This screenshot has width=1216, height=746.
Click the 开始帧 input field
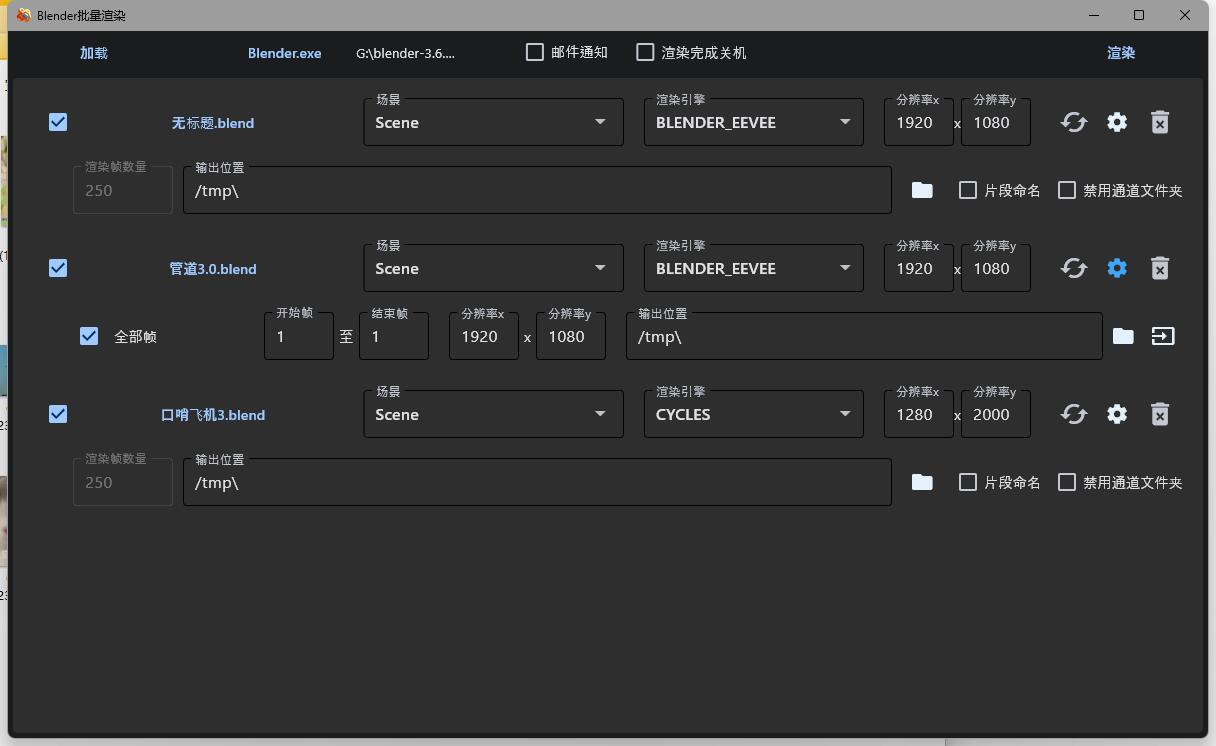(299, 336)
